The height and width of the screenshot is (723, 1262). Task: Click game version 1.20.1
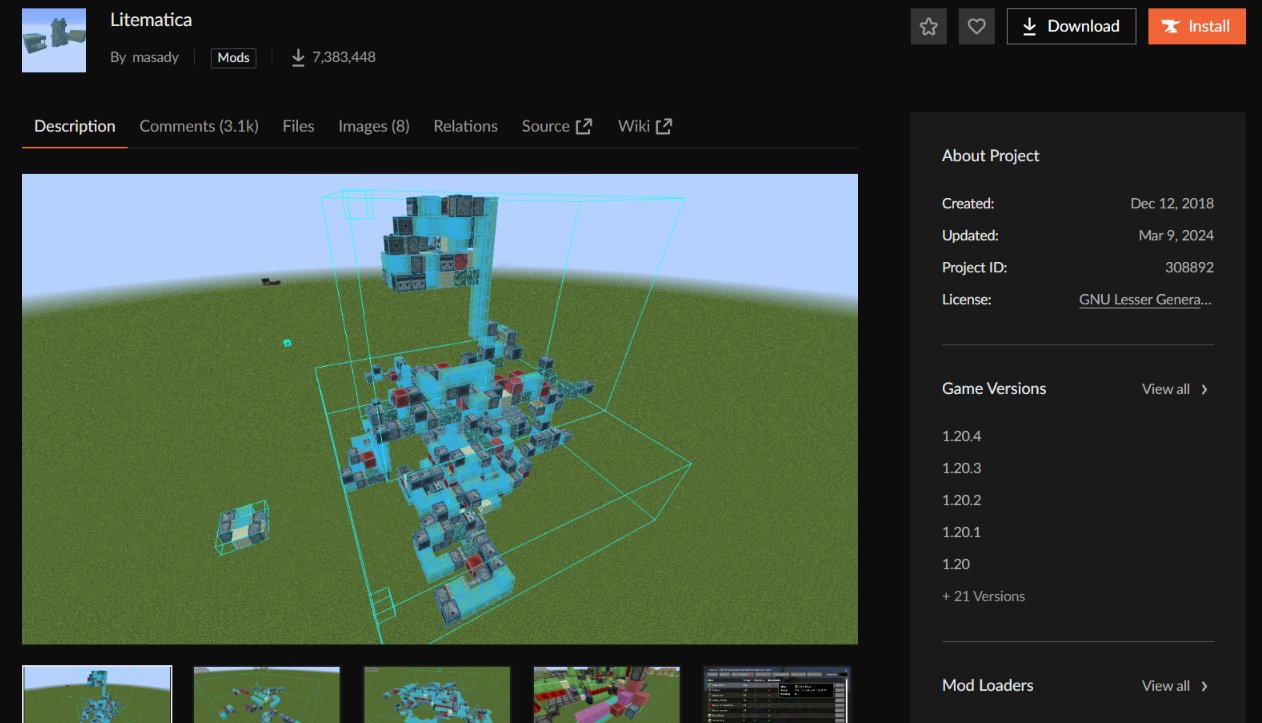click(962, 532)
